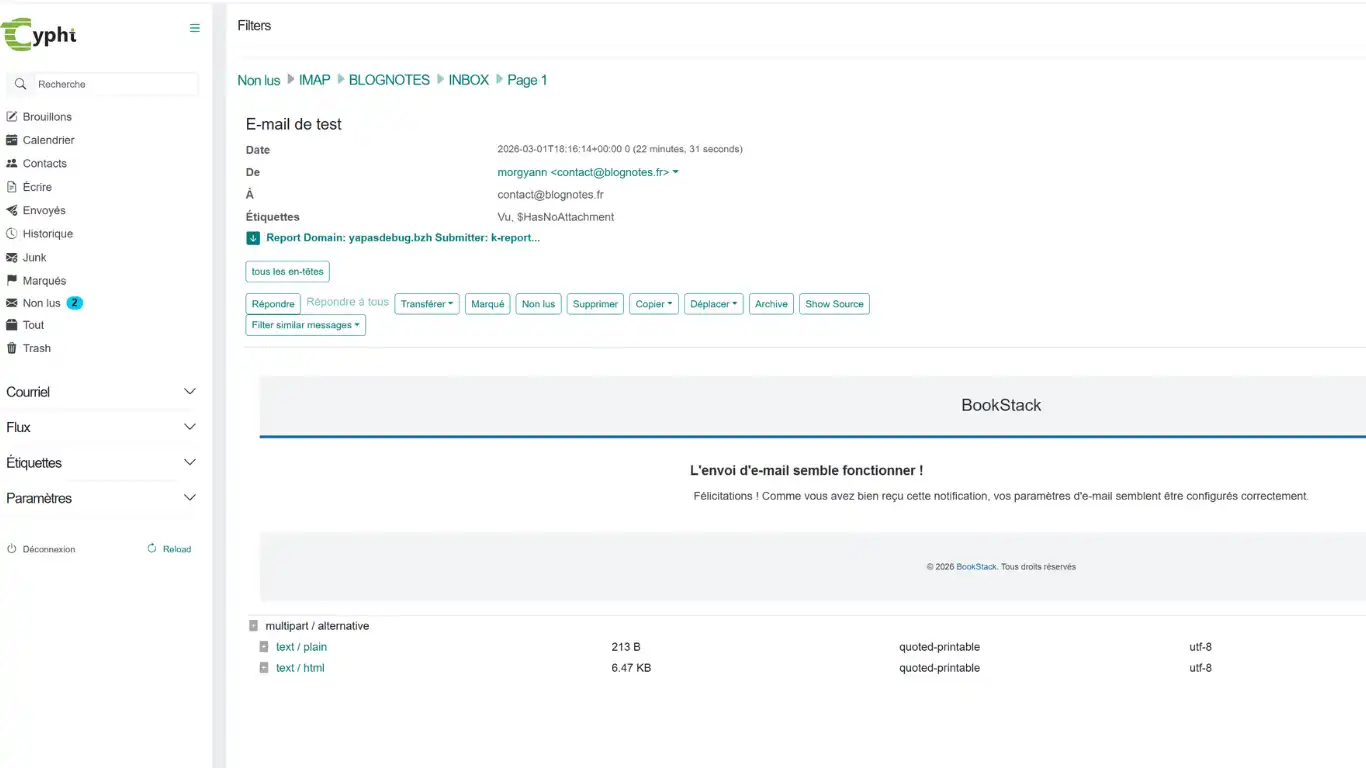The image size is (1366, 768).
Task: Collapse sidebar with hamburger icon
Action: [194, 28]
